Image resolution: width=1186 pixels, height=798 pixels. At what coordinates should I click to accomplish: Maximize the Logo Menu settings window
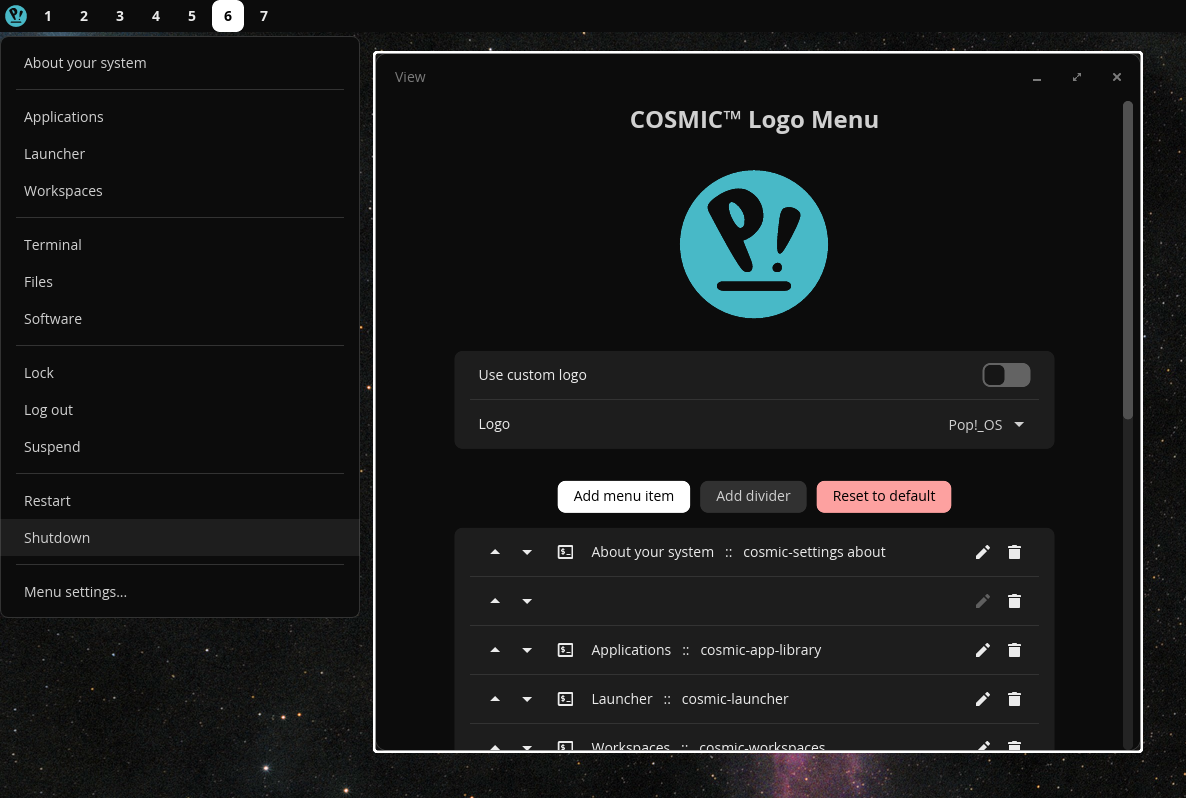pyautogui.click(x=1076, y=77)
